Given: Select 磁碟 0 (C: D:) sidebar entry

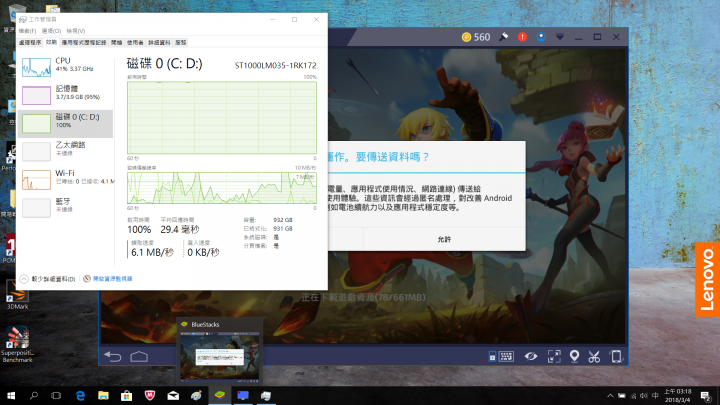Looking at the screenshot, I should point(66,124).
